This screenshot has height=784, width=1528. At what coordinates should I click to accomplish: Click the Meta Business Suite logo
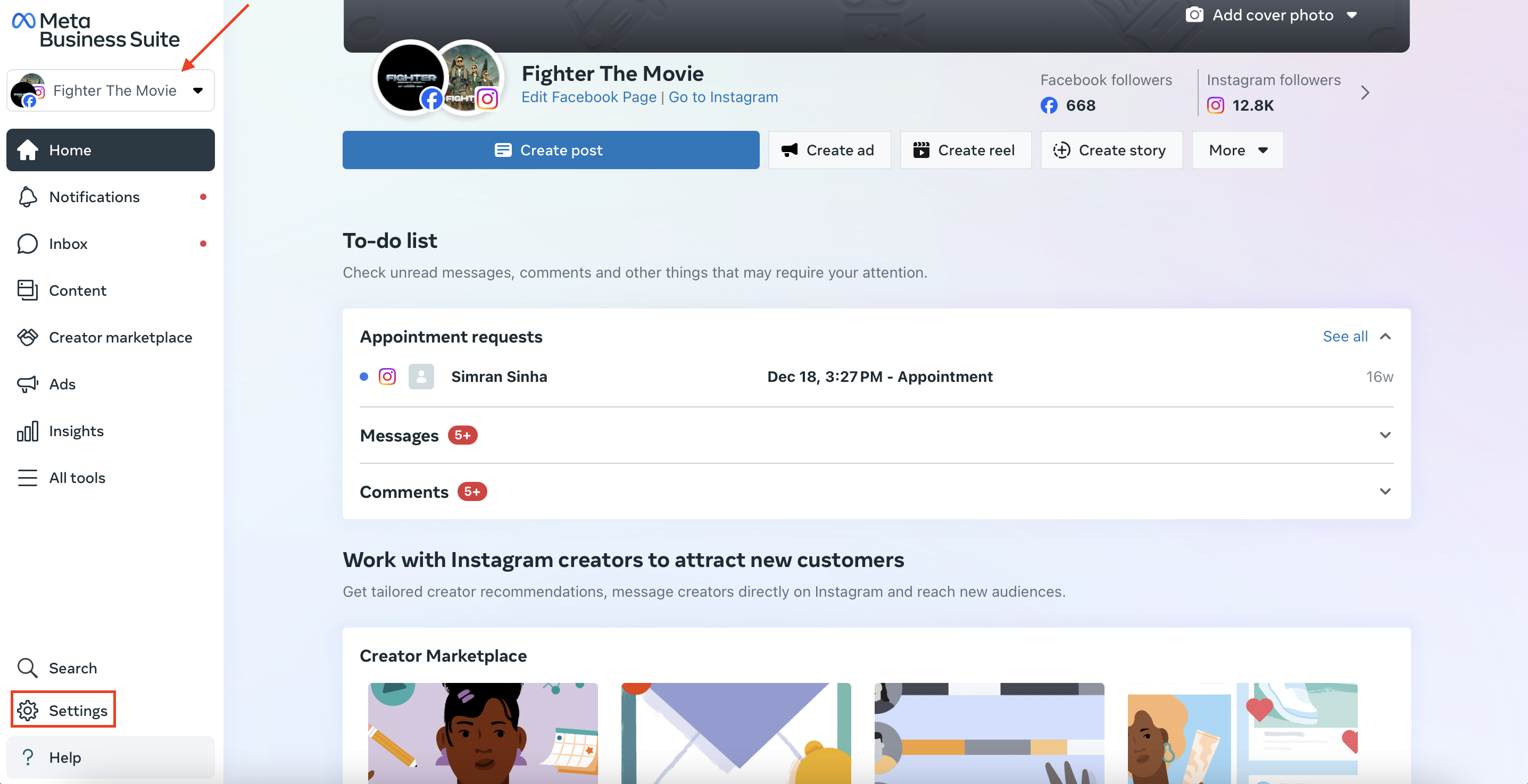tap(96, 30)
